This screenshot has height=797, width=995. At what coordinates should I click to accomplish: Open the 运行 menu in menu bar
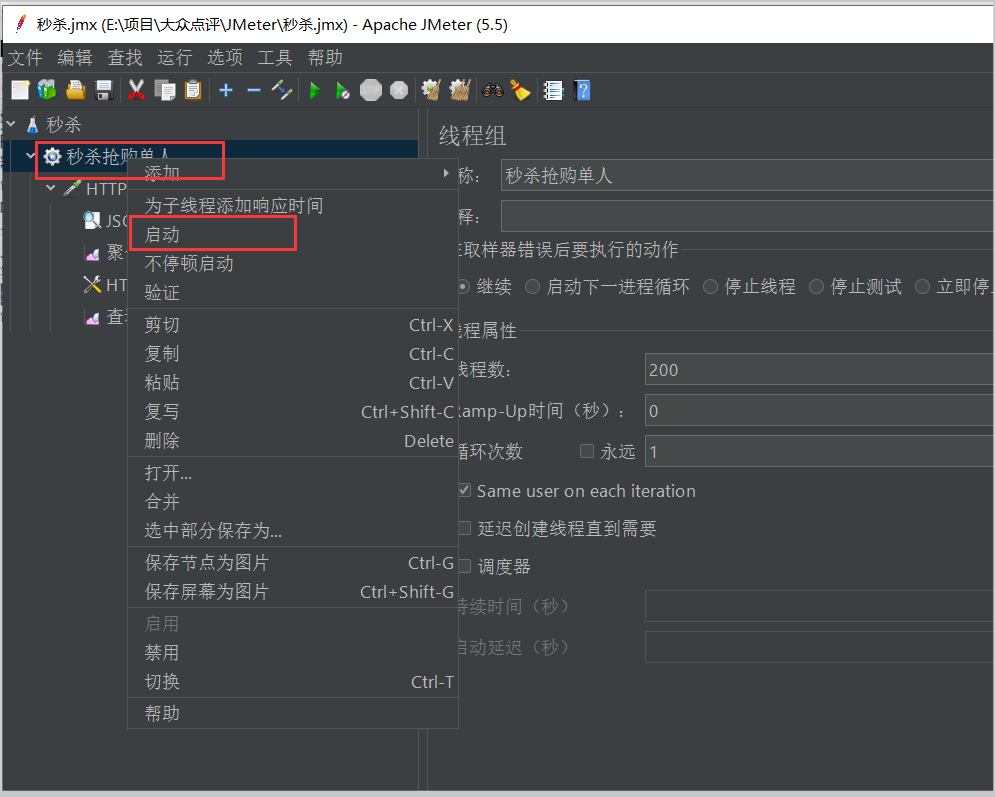(174, 58)
